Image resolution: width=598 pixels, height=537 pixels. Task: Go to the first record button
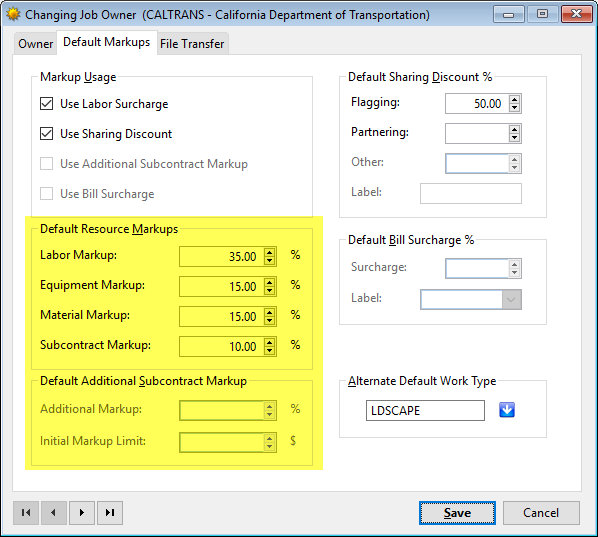click(x=26, y=513)
